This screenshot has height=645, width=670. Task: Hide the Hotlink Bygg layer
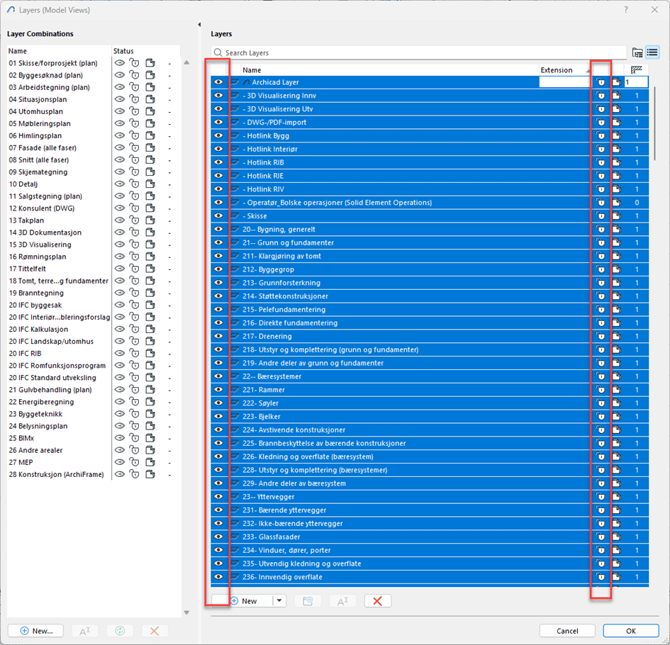tap(219, 135)
